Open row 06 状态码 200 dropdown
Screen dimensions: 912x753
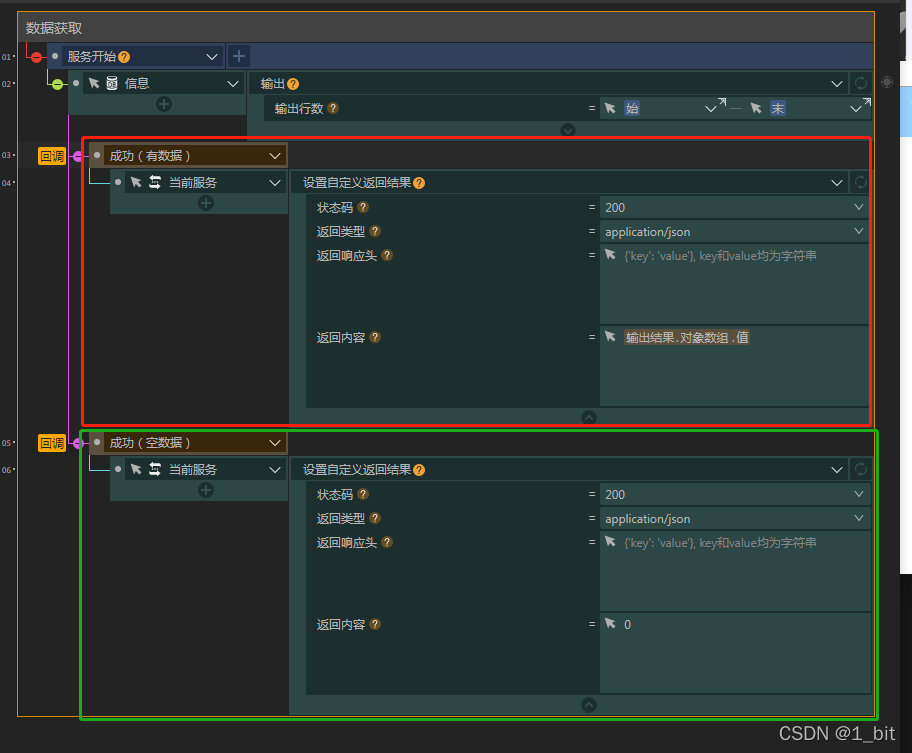point(858,494)
